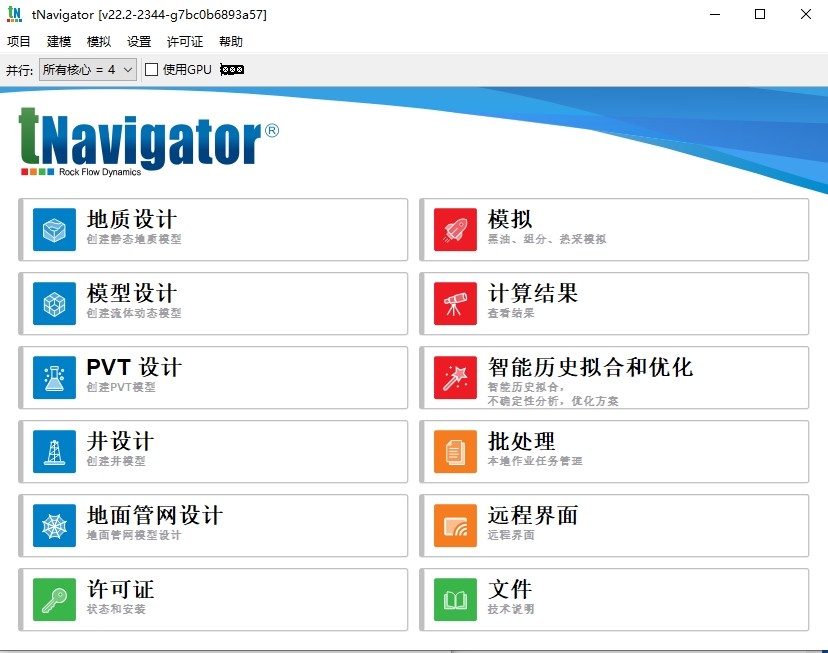Open 智能历史拟合和优化 module by its title
This screenshot has width=828, height=653.
(590, 367)
